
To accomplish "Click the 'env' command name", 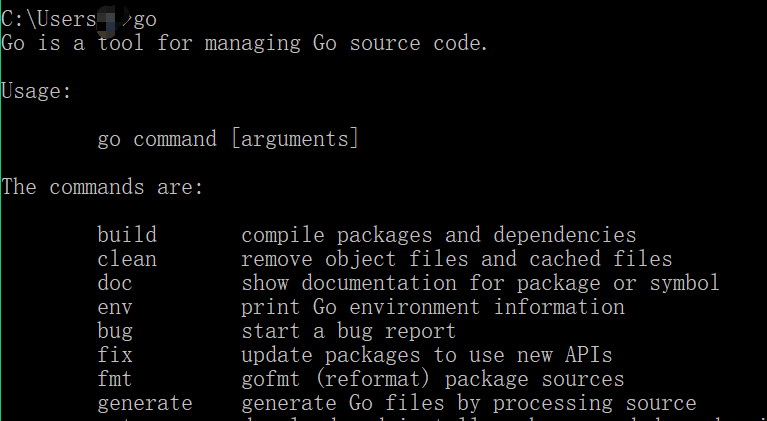I will (x=114, y=308).
